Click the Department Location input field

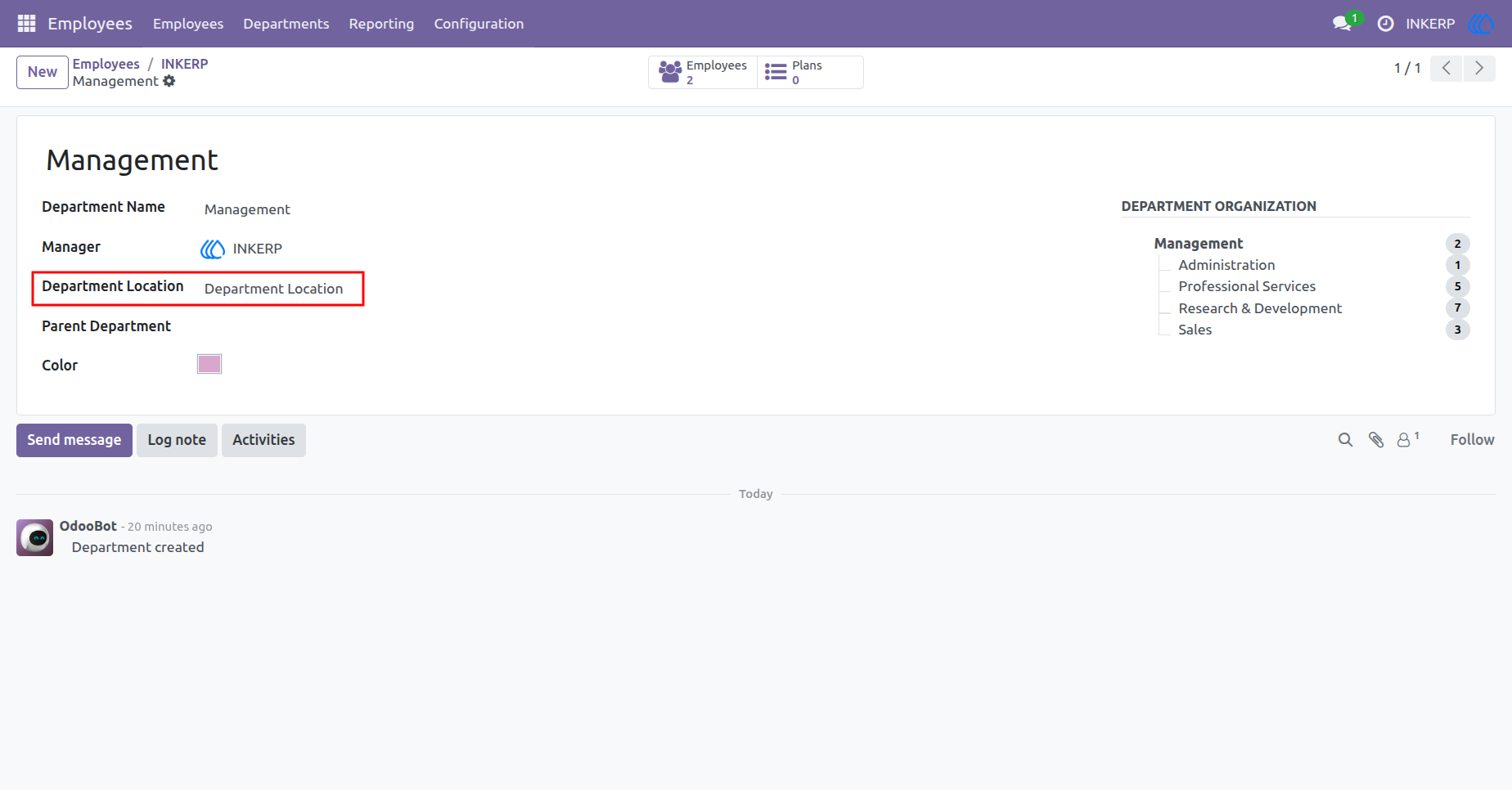274,289
